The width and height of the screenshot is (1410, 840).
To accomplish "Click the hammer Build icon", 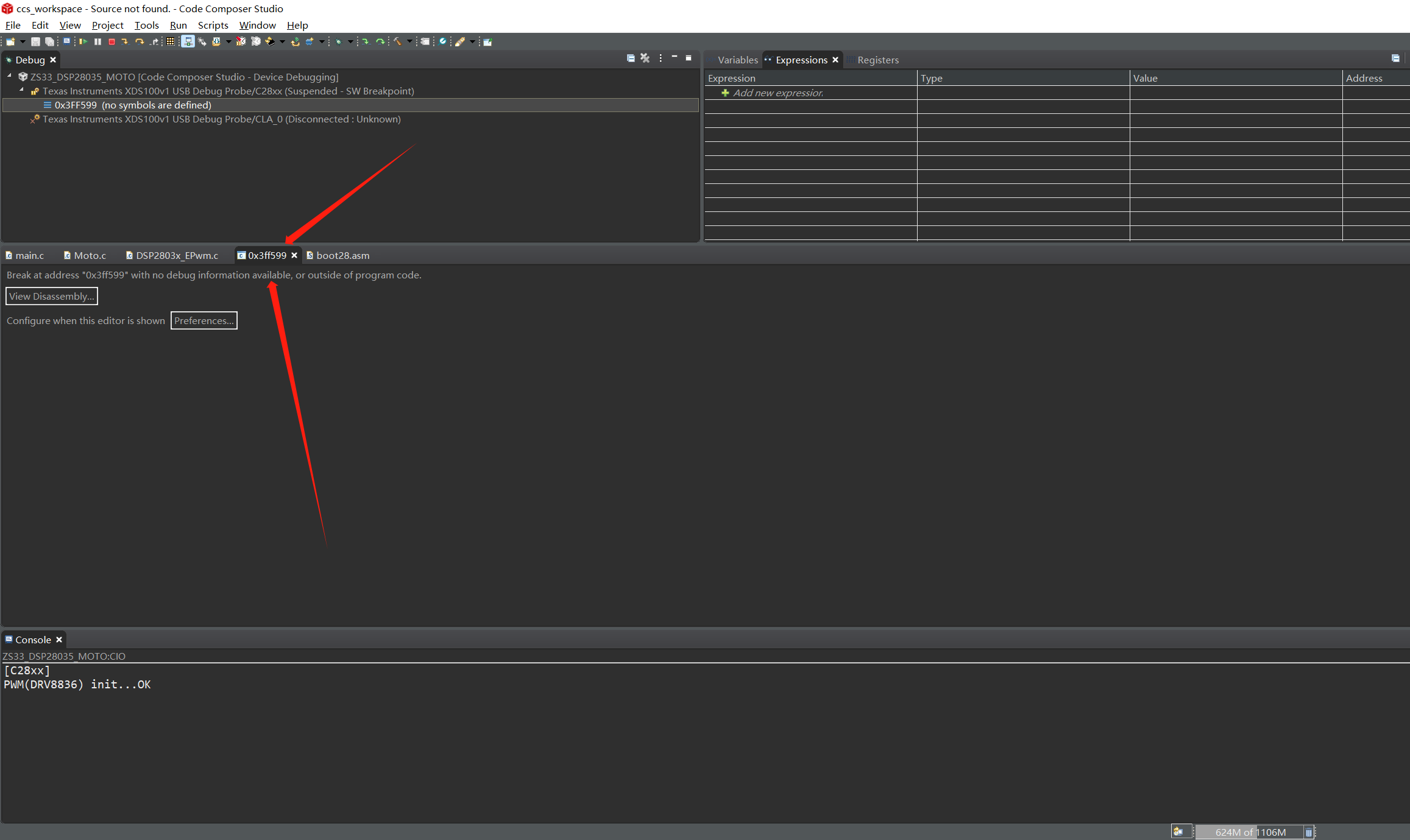I will point(397,41).
